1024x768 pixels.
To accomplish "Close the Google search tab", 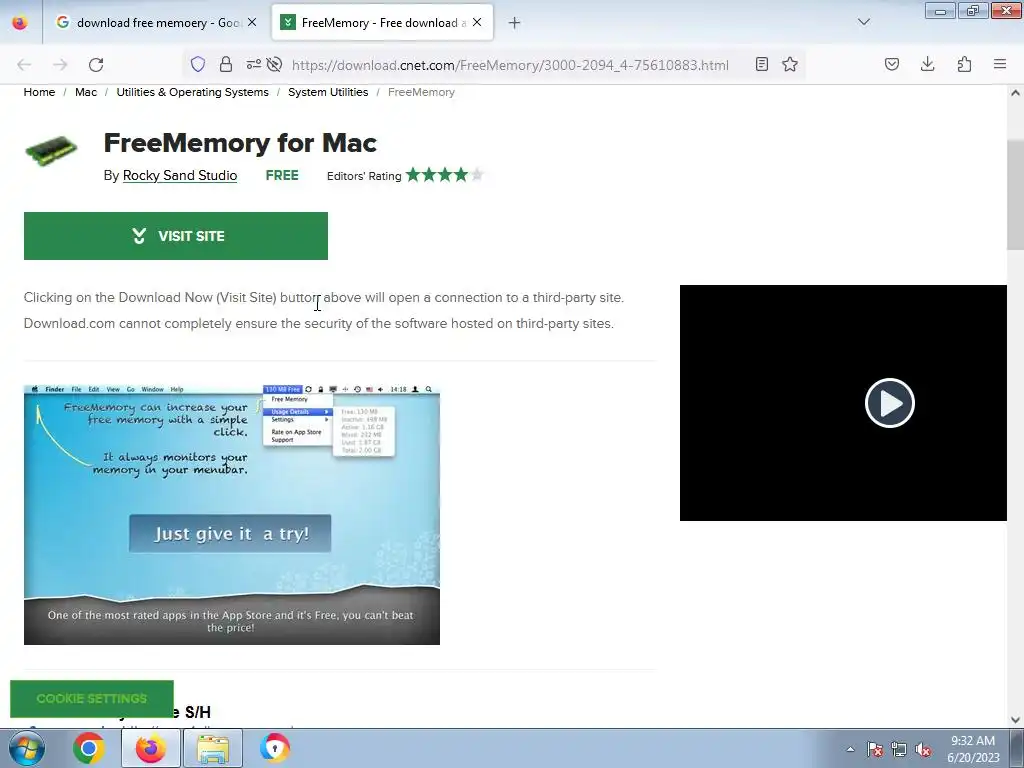I will 252,23.
